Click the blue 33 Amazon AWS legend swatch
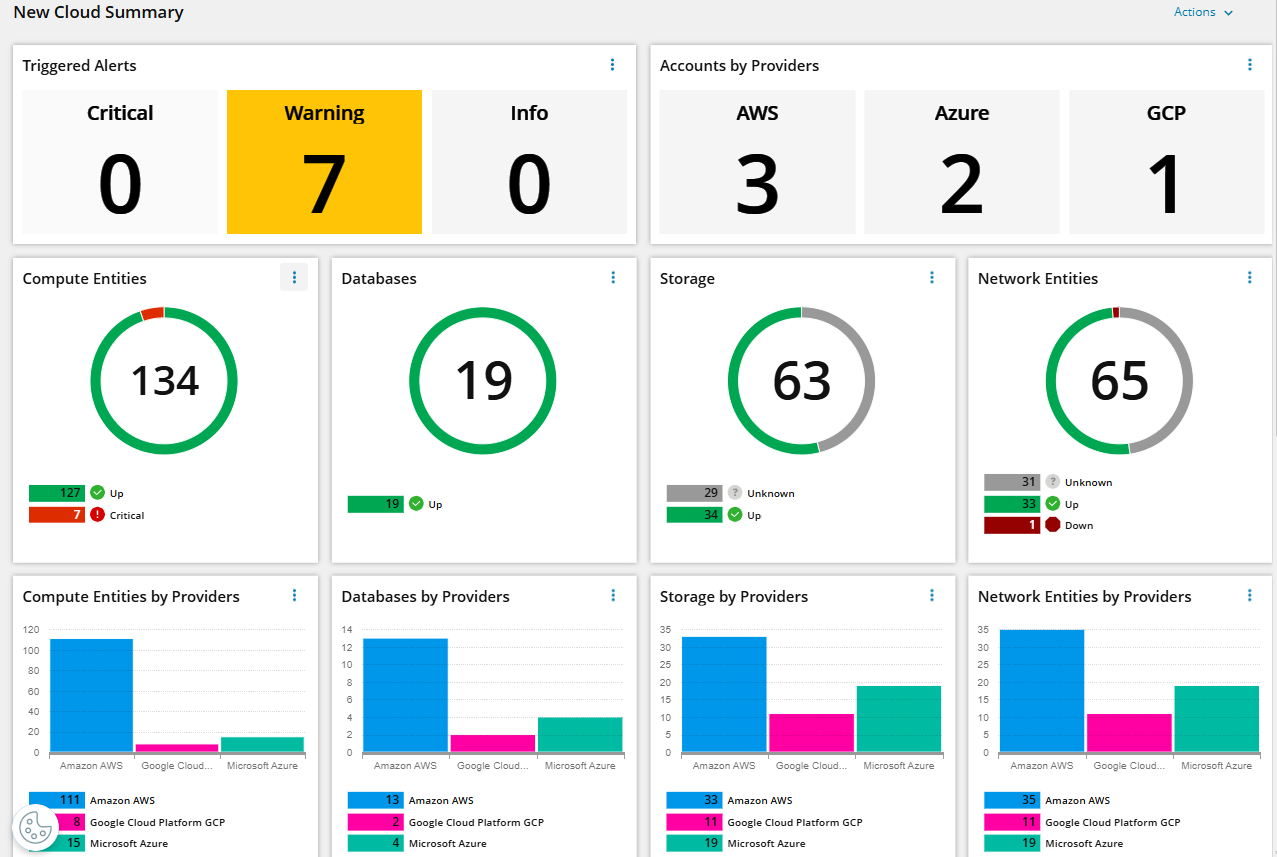This screenshot has height=857, width=1277. [x=695, y=800]
